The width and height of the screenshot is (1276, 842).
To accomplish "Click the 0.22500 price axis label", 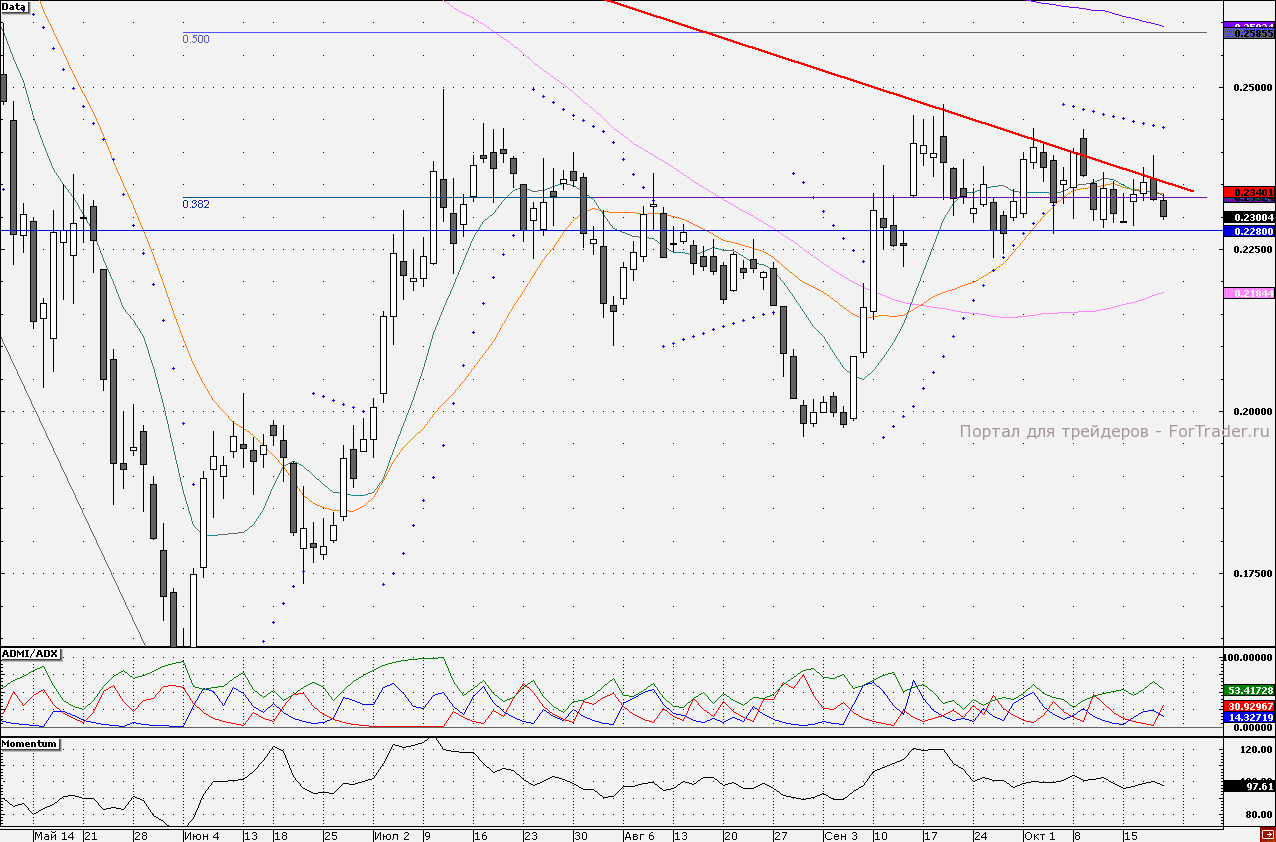I will 1253,250.
